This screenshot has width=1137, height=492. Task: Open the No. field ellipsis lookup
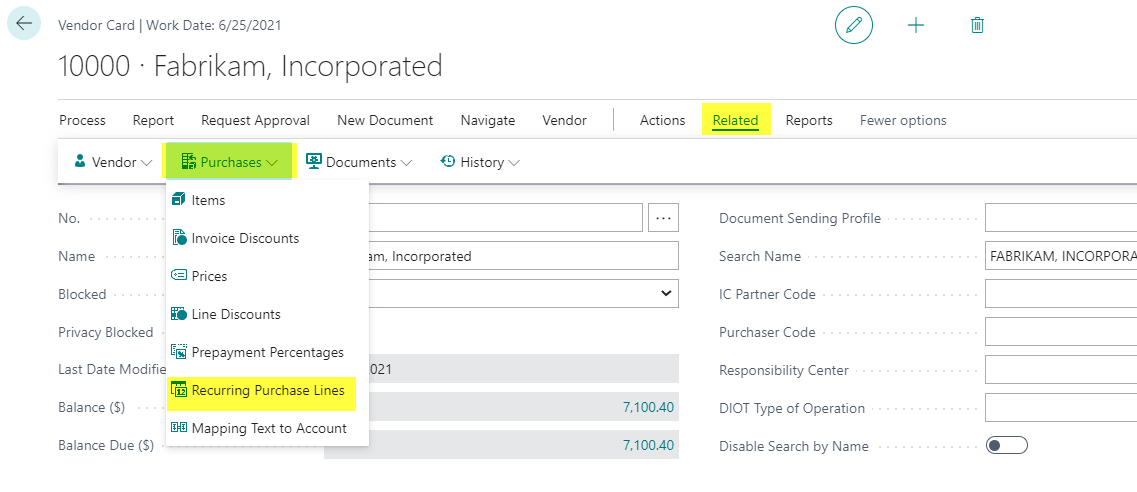coord(663,218)
